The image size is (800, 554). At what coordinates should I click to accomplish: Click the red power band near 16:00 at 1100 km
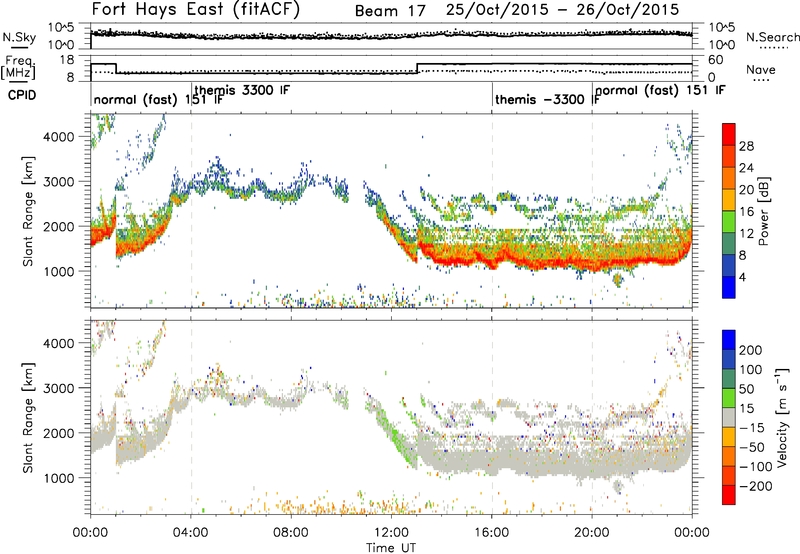click(x=493, y=263)
